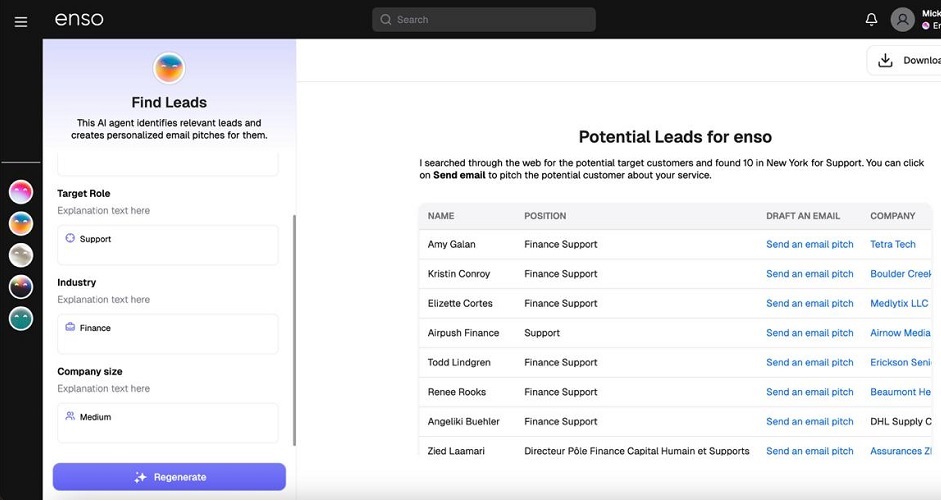Click the Finance briefcase icon
This screenshot has height=500, width=941.
(x=70, y=327)
